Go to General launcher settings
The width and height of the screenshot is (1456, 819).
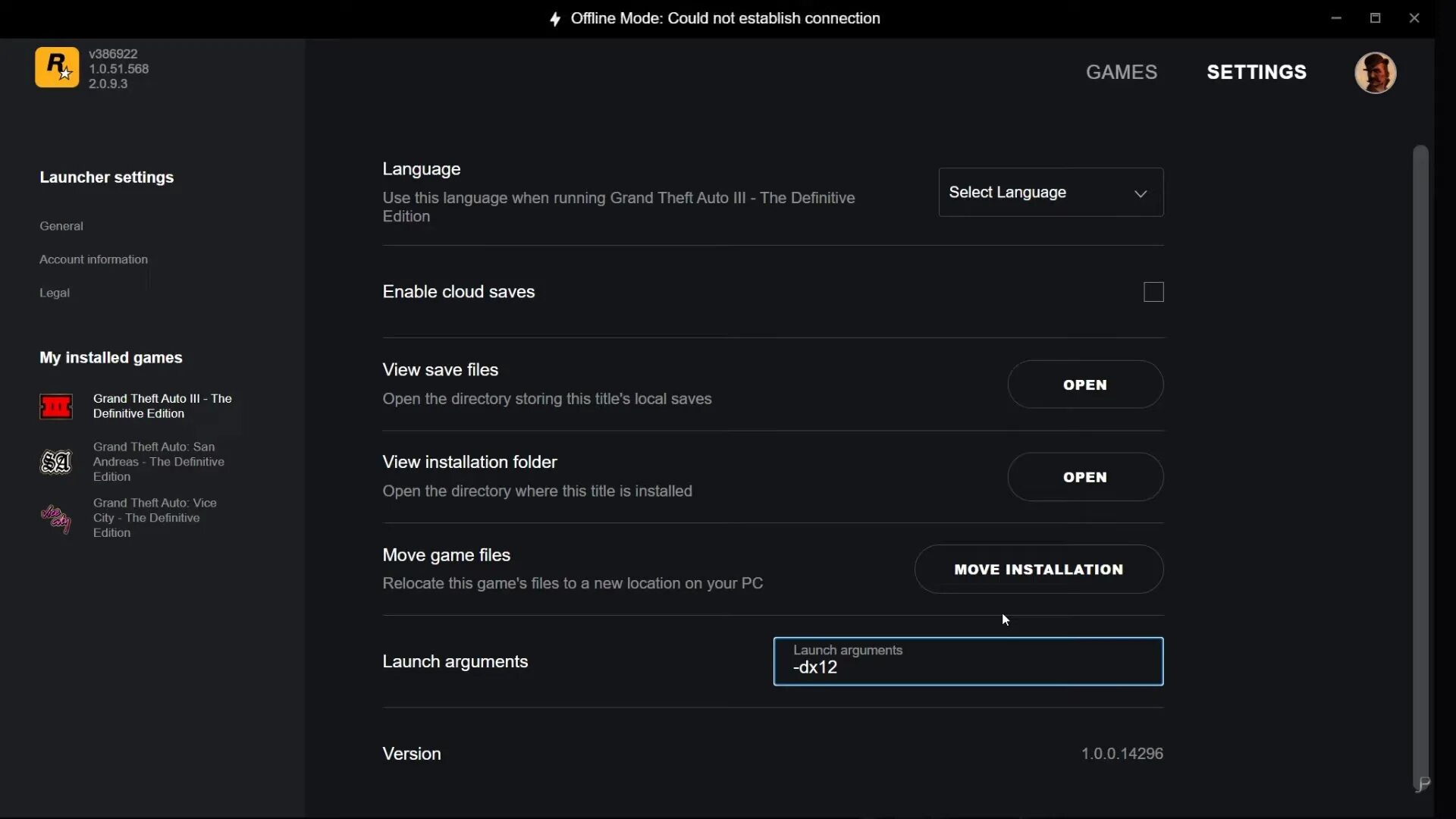click(61, 226)
